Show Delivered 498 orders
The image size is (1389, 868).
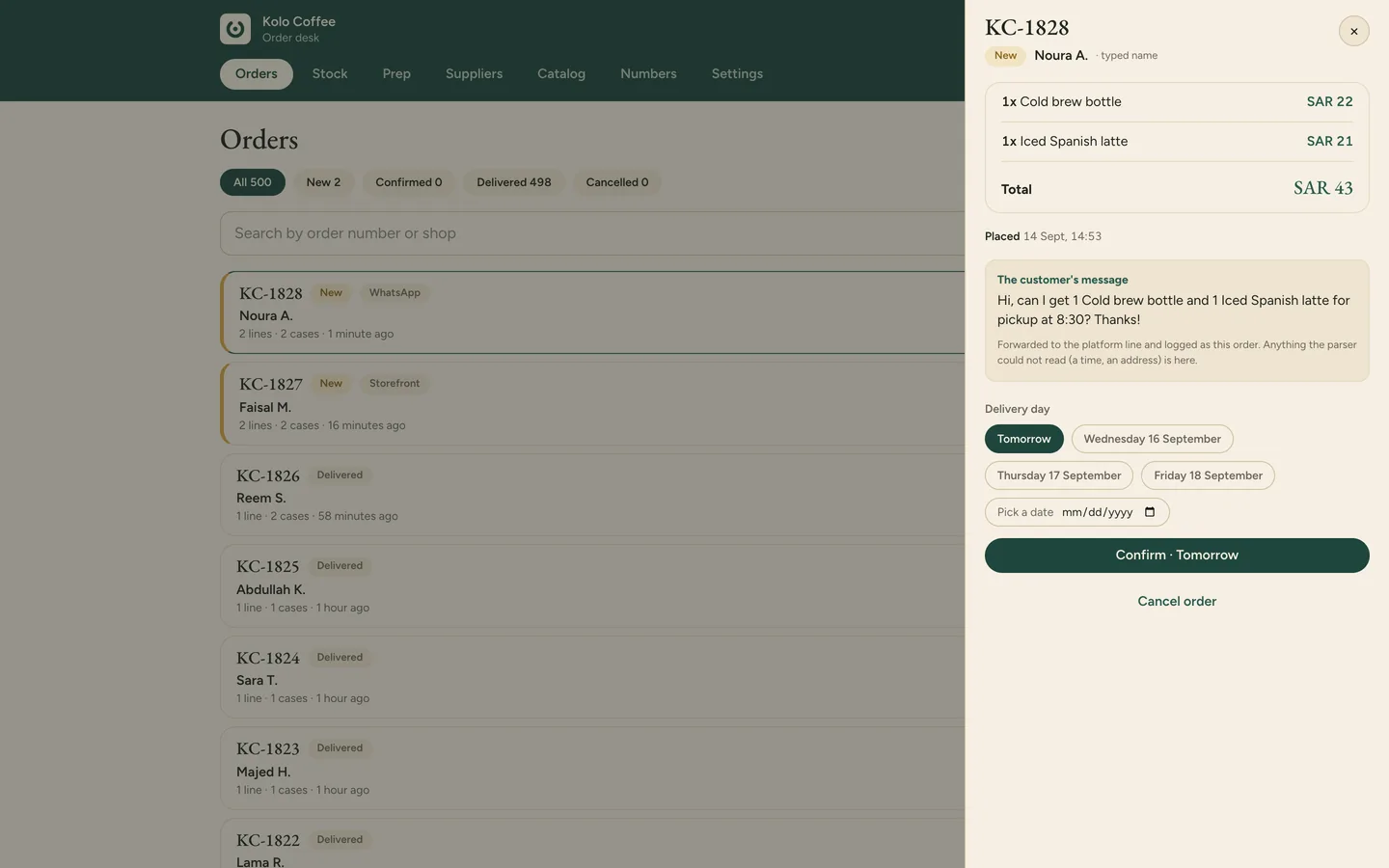click(x=514, y=182)
